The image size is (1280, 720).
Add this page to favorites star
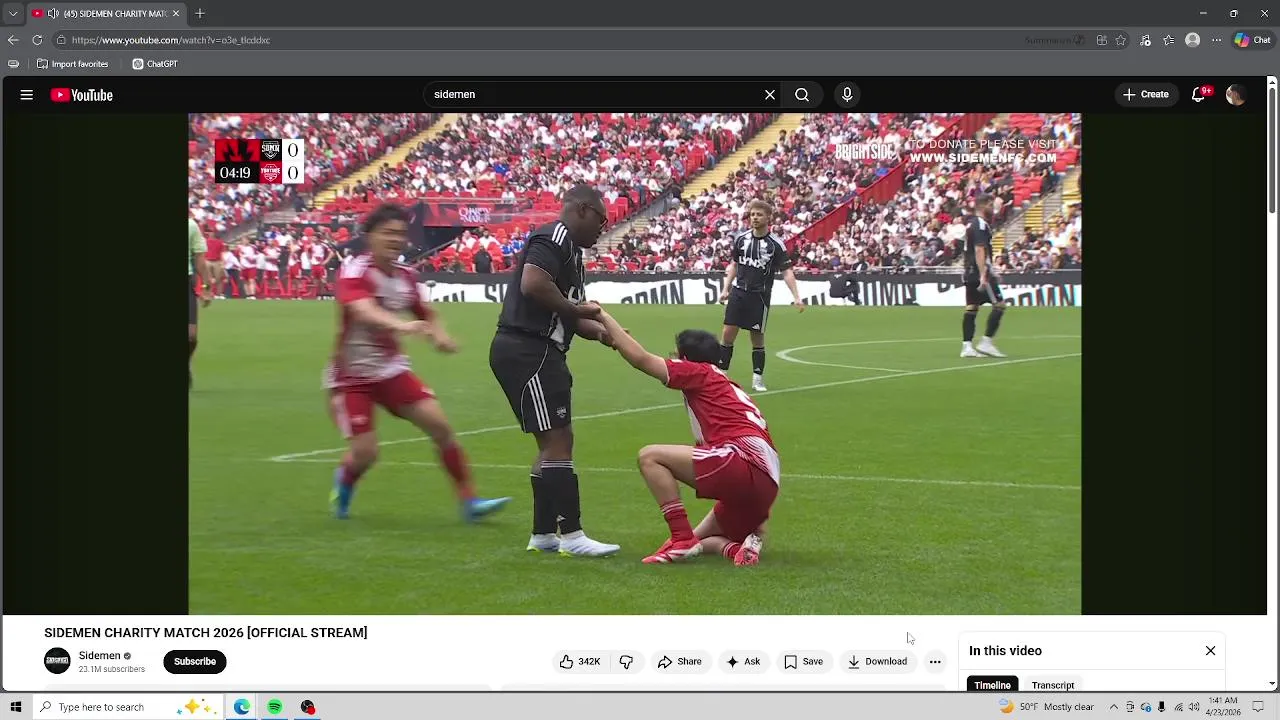pyautogui.click(x=1121, y=40)
